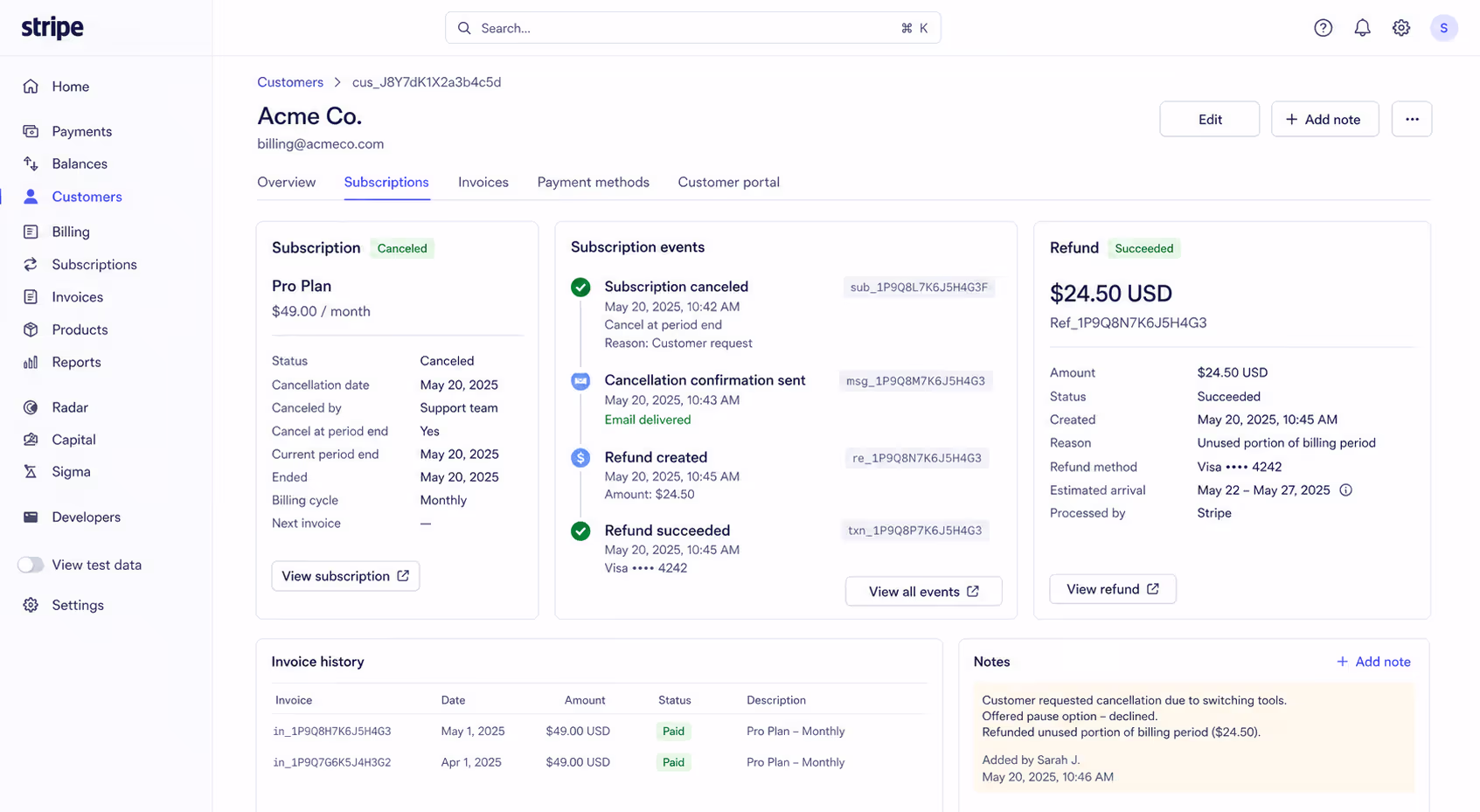
Task: Click the Subscription canceled checkmark icon
Action: [x=580, y=288]
